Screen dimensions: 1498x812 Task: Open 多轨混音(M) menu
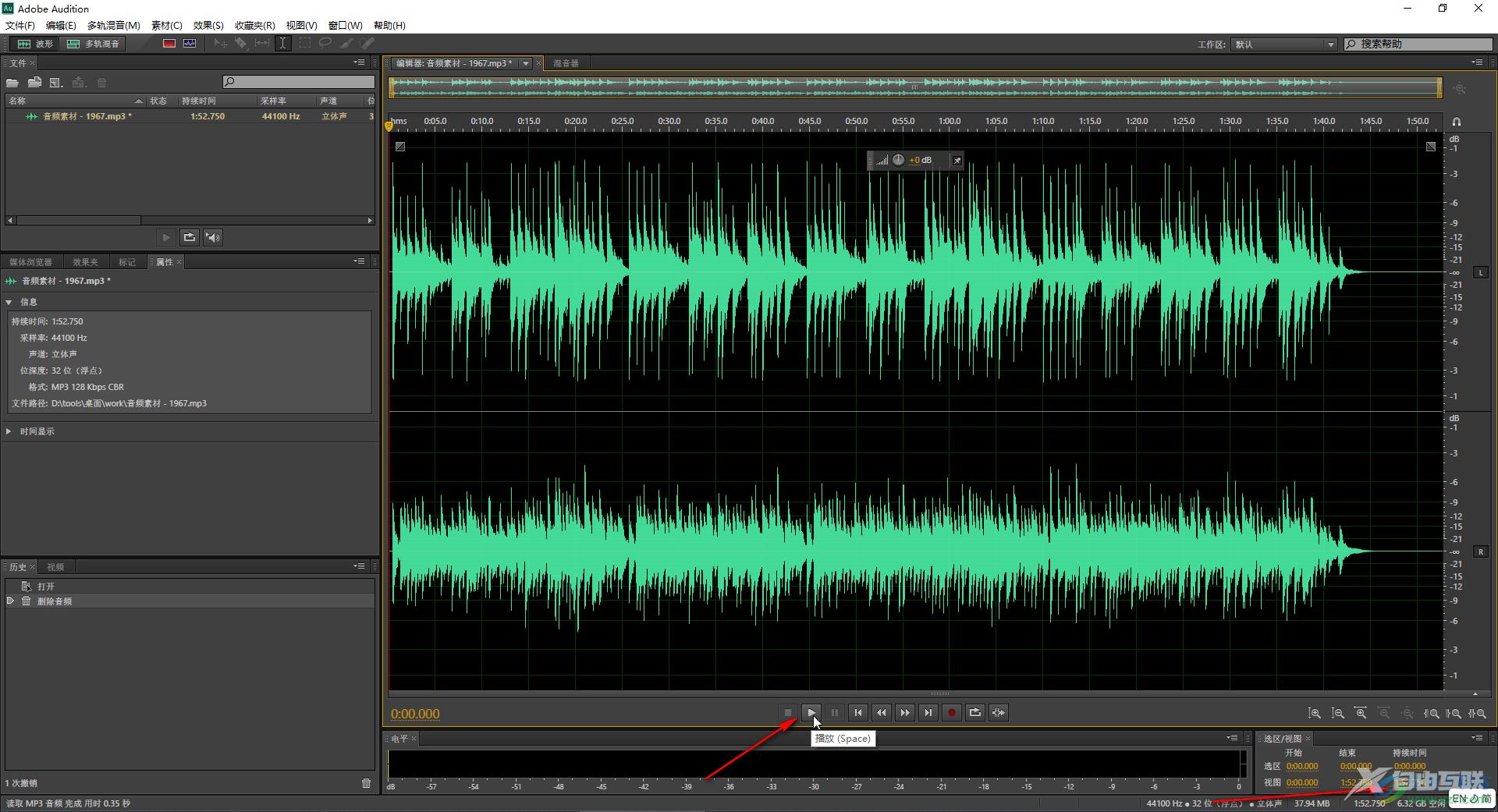click(114, 26)
